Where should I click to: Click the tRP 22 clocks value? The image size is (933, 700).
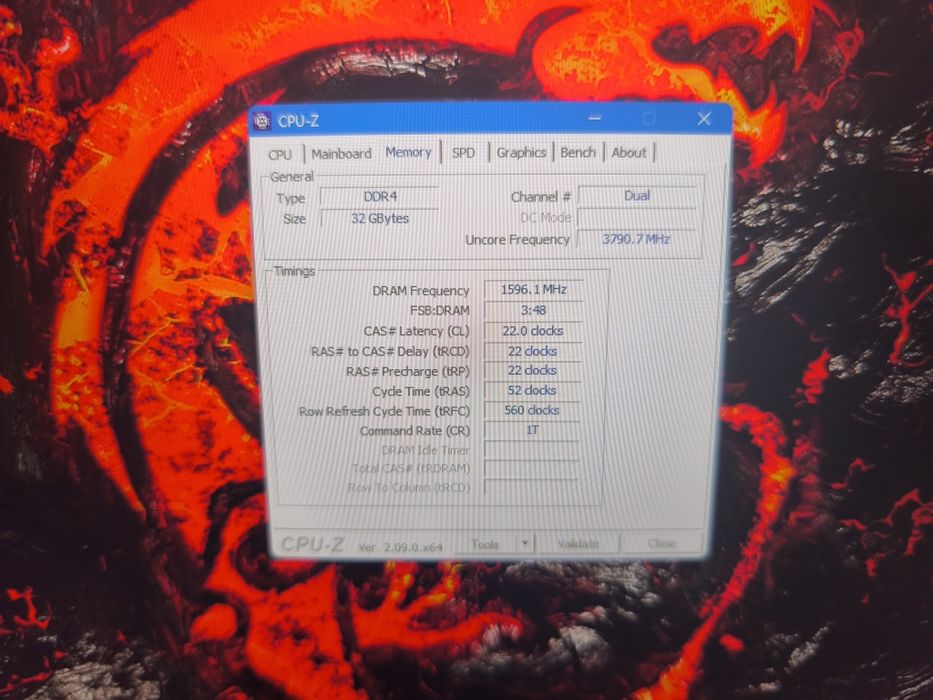point(533,370)
